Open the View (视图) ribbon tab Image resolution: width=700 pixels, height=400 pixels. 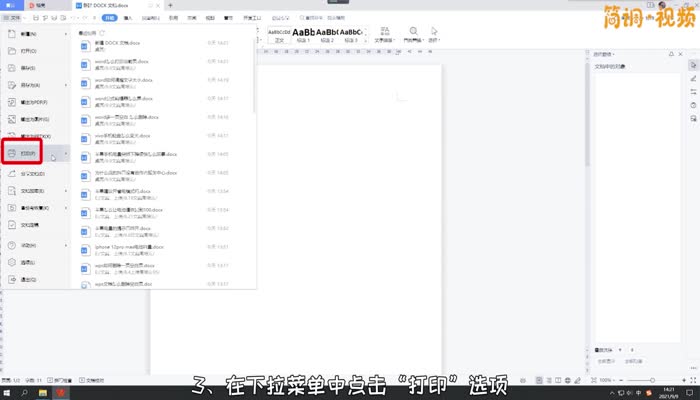[x=210, y=18]
